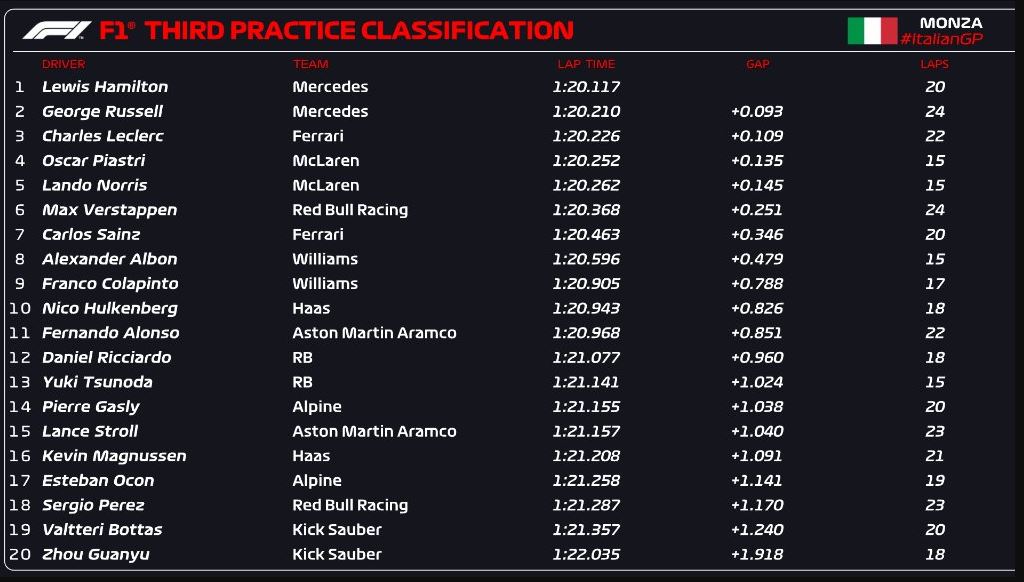Select the GAP column header
This screenshot has height=582, width=1024.
click(x=758, y=64)
